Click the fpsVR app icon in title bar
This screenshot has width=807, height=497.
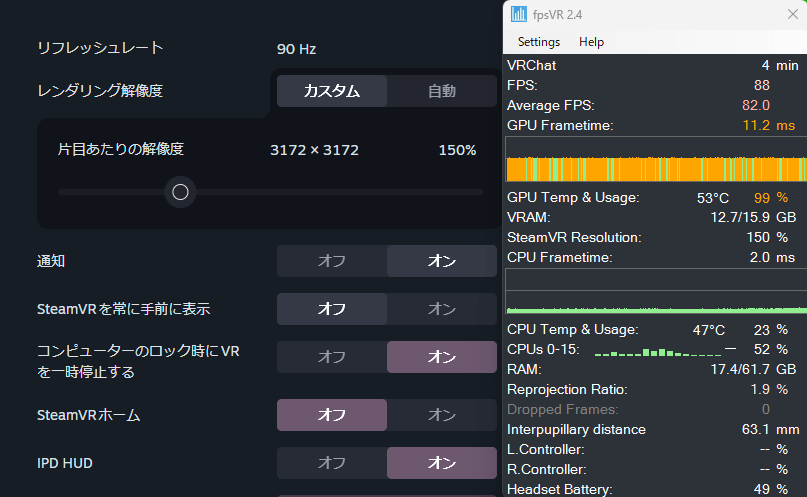[518, 14]
